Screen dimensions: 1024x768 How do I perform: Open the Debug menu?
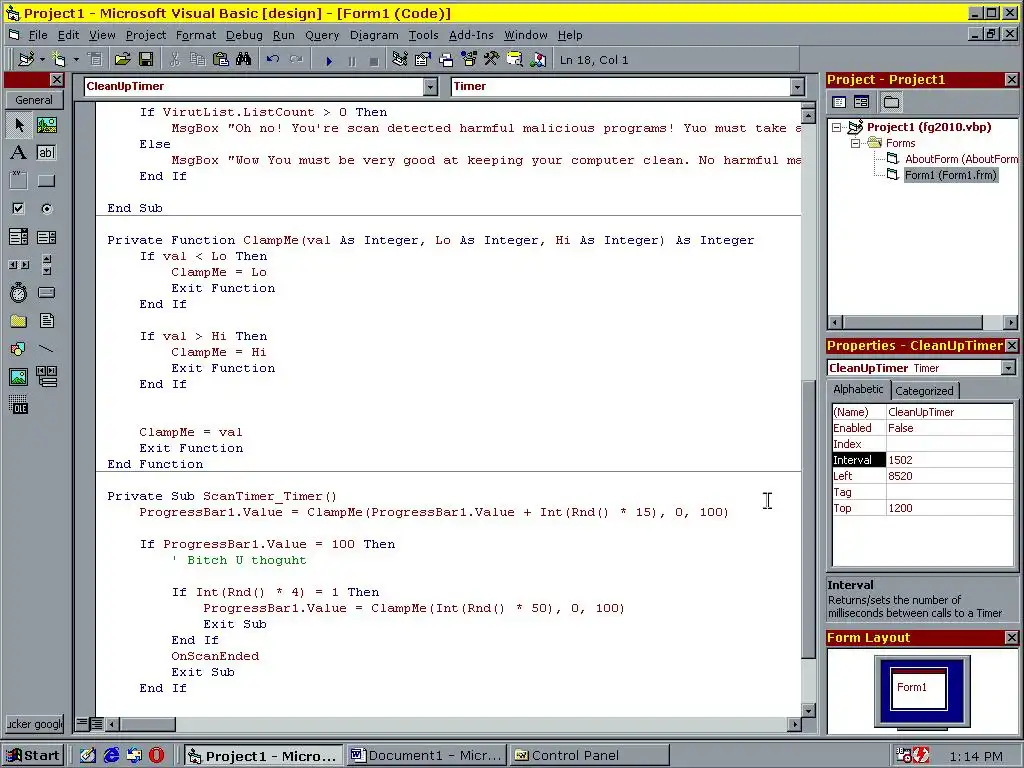point(244,35)
